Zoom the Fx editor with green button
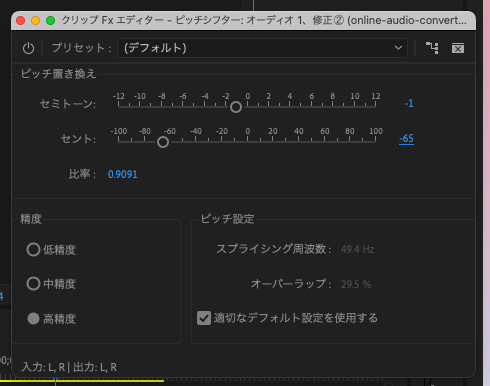The image size is (490, 386). [x=50, y=21]
